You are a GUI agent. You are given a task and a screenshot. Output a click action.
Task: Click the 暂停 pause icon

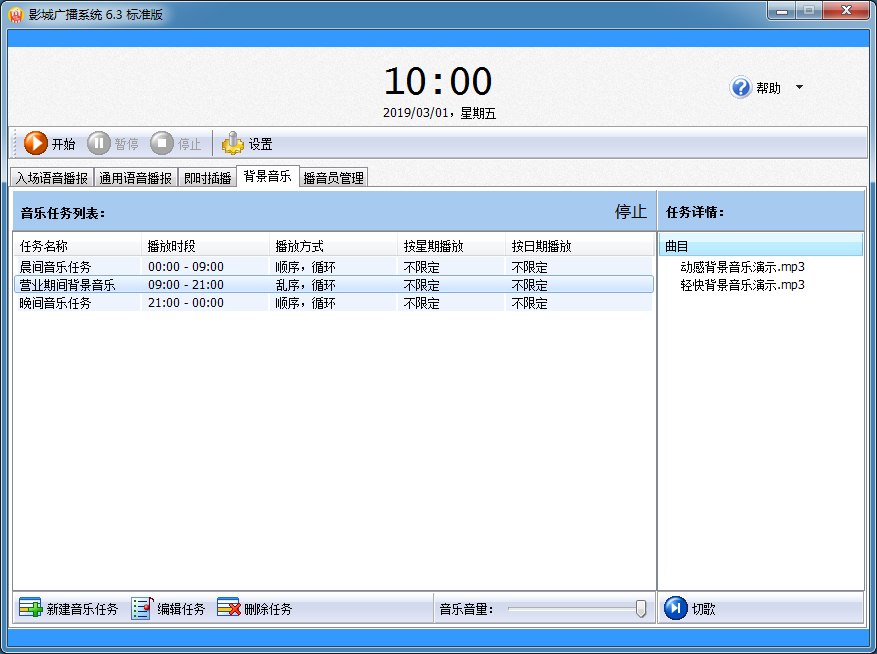[x=98, y=143]
